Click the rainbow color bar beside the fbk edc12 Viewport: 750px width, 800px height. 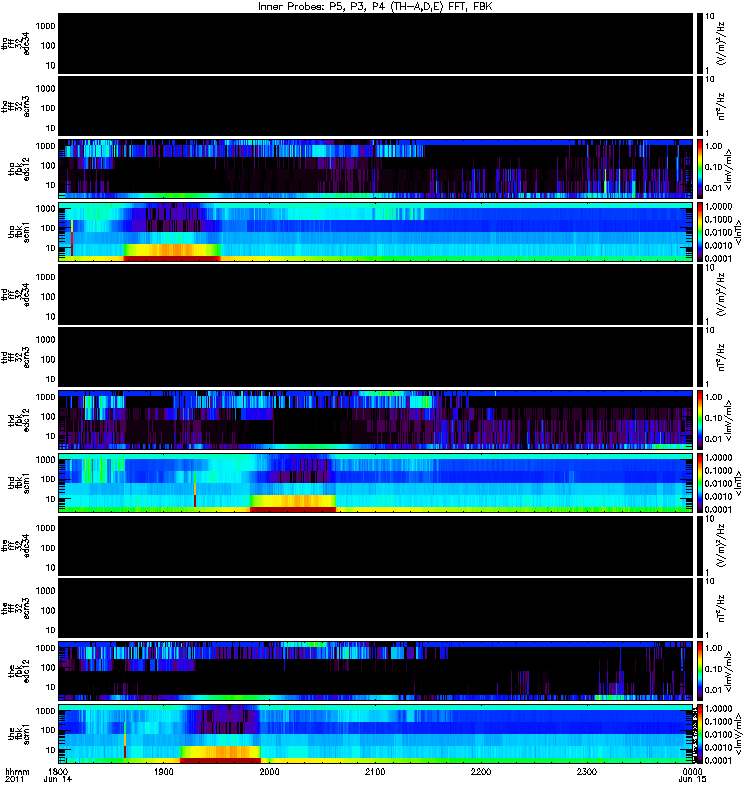[699, 671]
